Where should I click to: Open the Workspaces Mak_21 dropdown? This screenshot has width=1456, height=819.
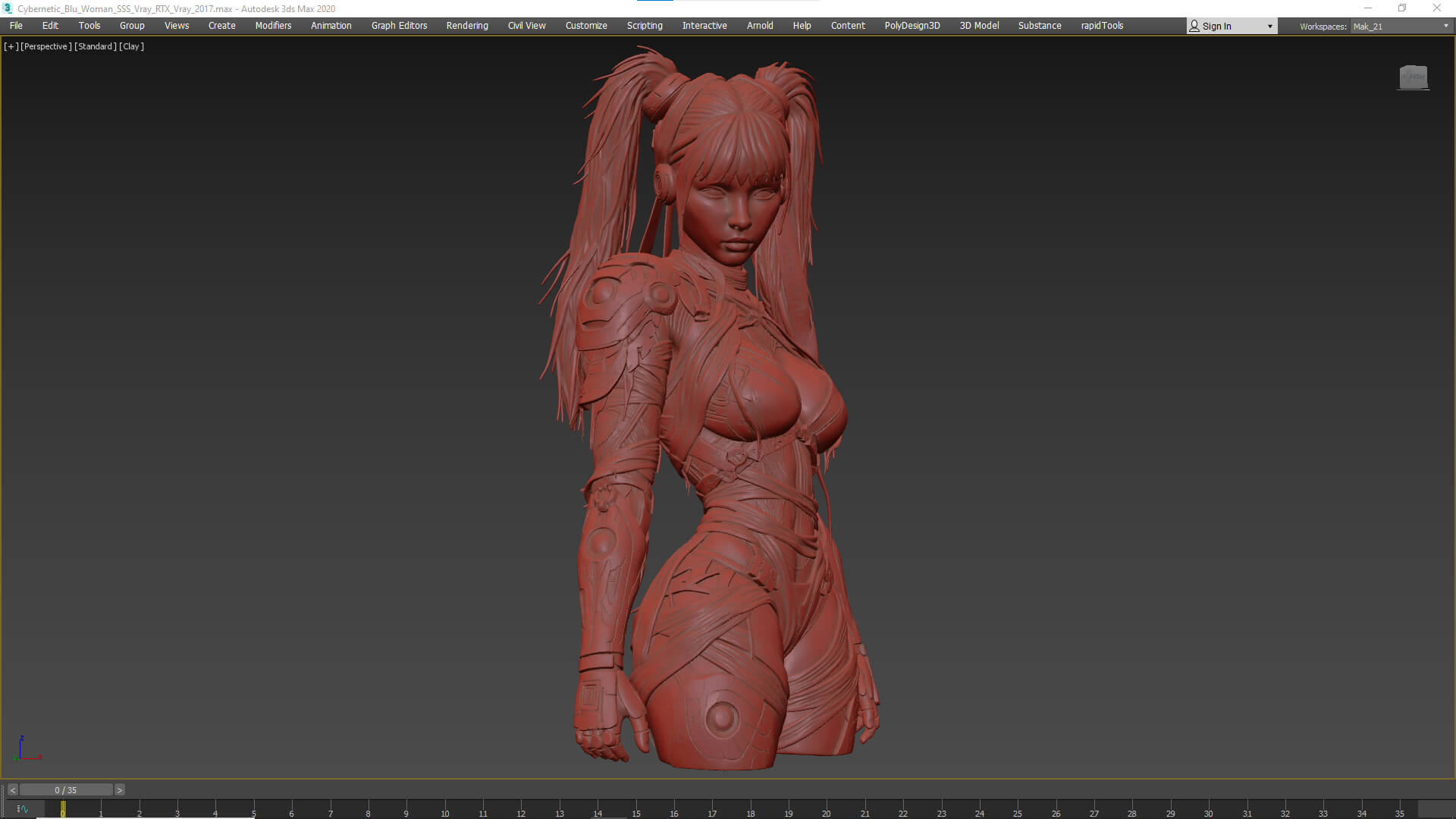click(x=1401, y=27)
